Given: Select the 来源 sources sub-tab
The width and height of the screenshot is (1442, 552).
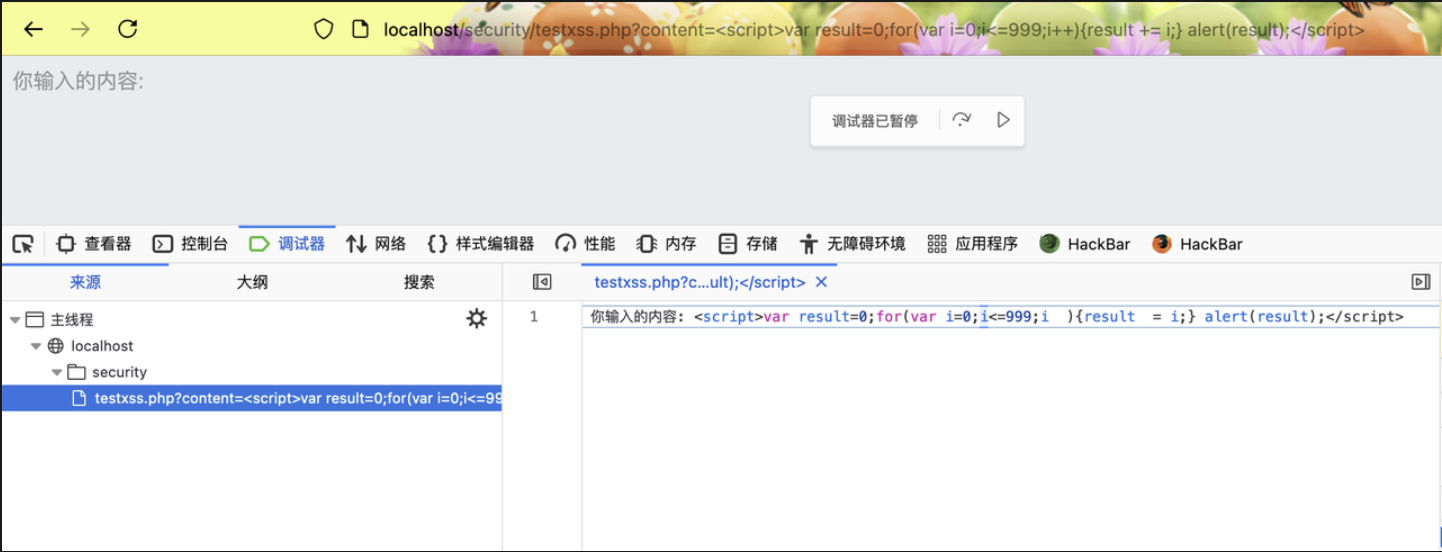Looking at the screenshot, I should (85, 283).
